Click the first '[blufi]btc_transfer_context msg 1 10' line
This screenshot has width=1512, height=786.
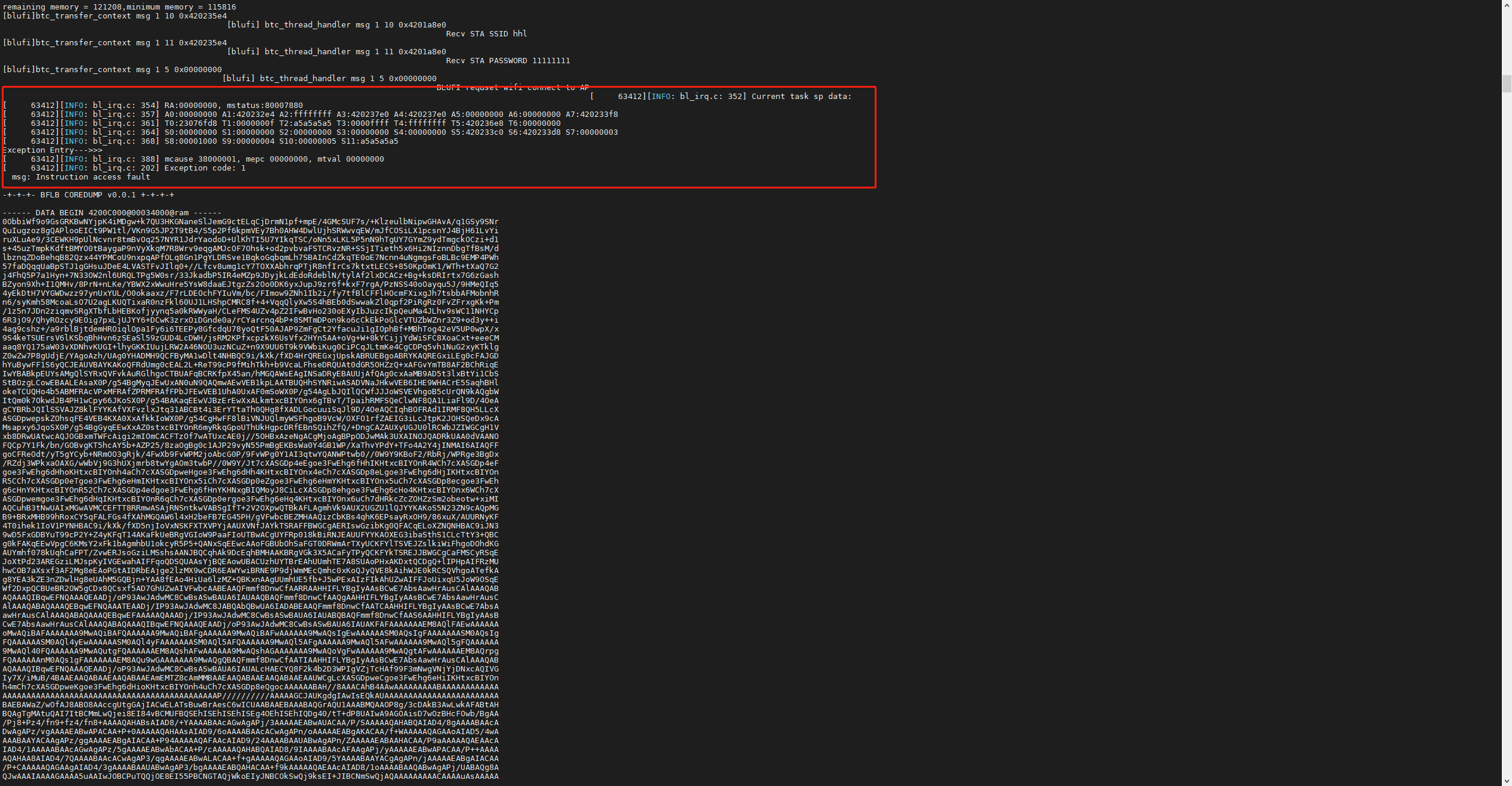115,16
